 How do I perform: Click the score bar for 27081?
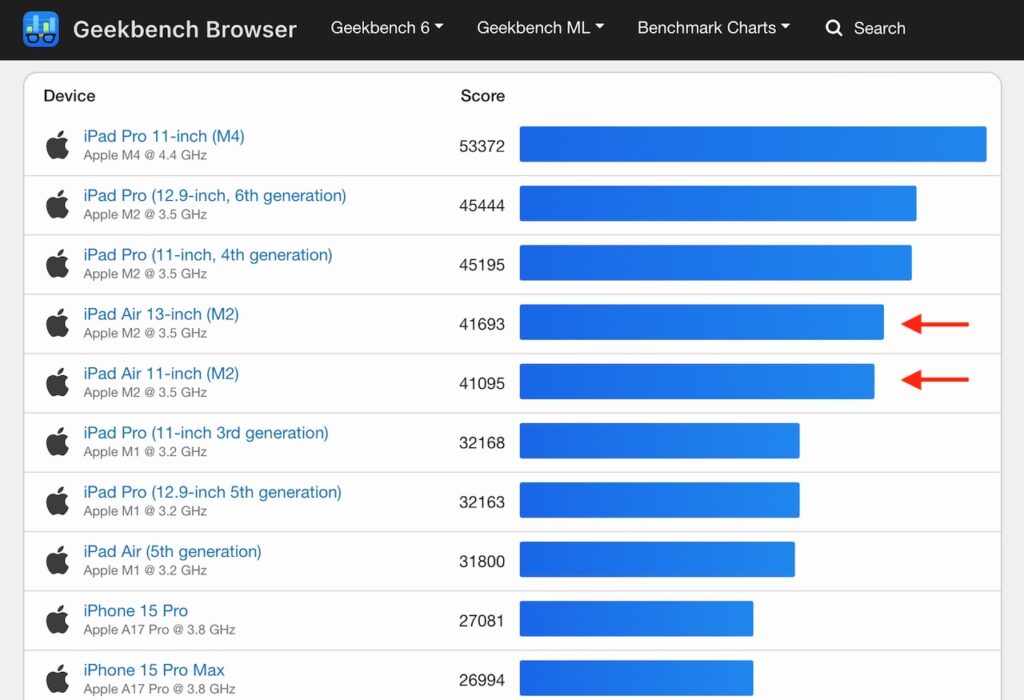coord(636,619)
